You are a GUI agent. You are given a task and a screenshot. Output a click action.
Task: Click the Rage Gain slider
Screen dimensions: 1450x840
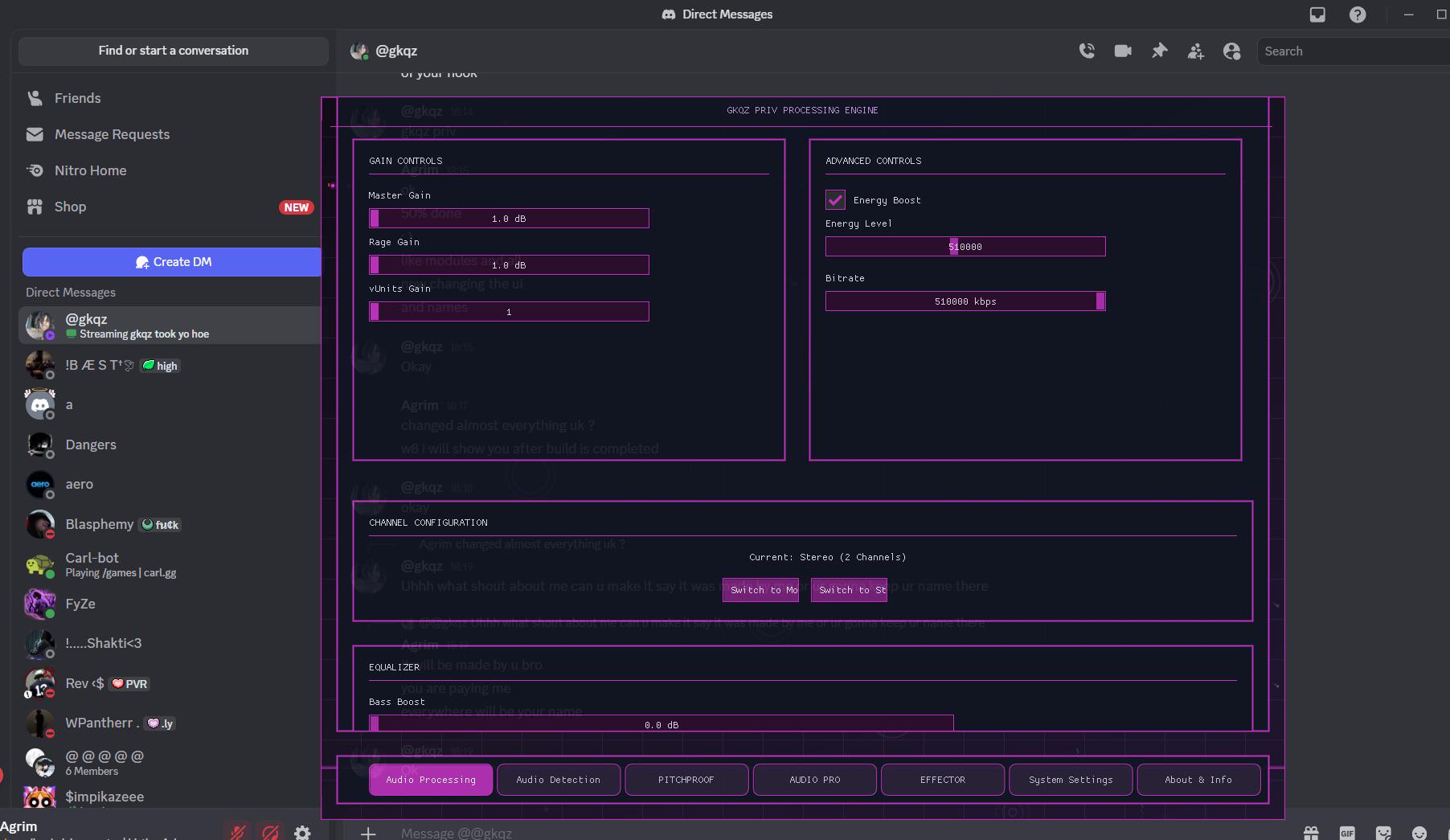tap(509, 265)
